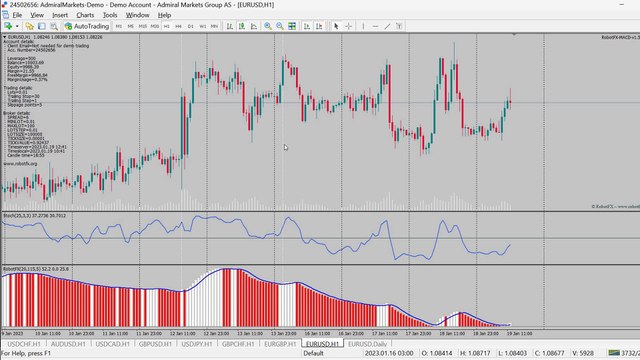Open the New Chart dropdown arrow

click(x=17, y=26)
